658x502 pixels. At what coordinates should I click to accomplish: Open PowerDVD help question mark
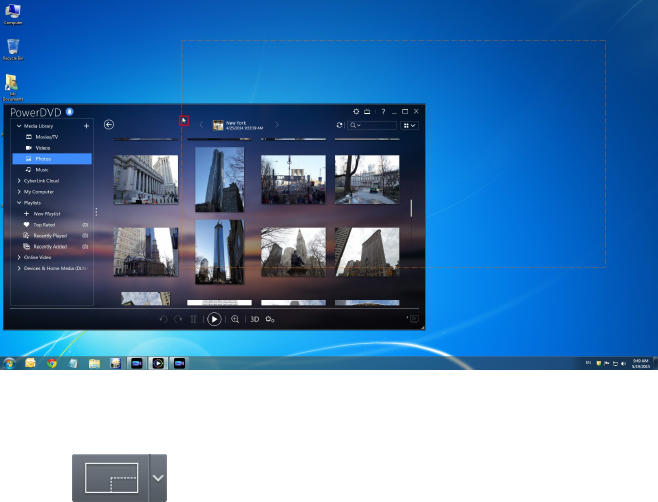click(x=383, y=112)
